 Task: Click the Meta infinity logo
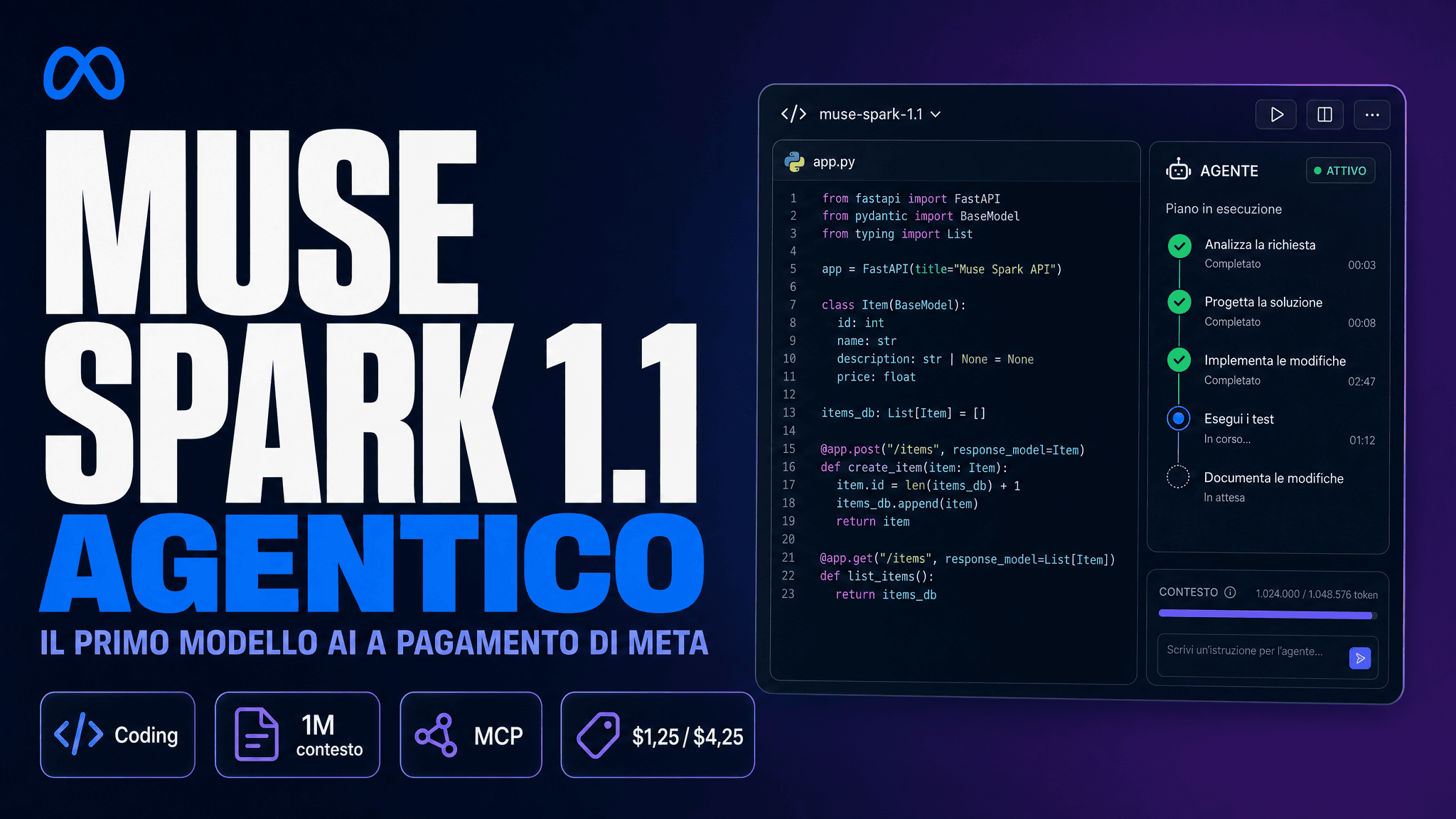click(x=84, y=73)
